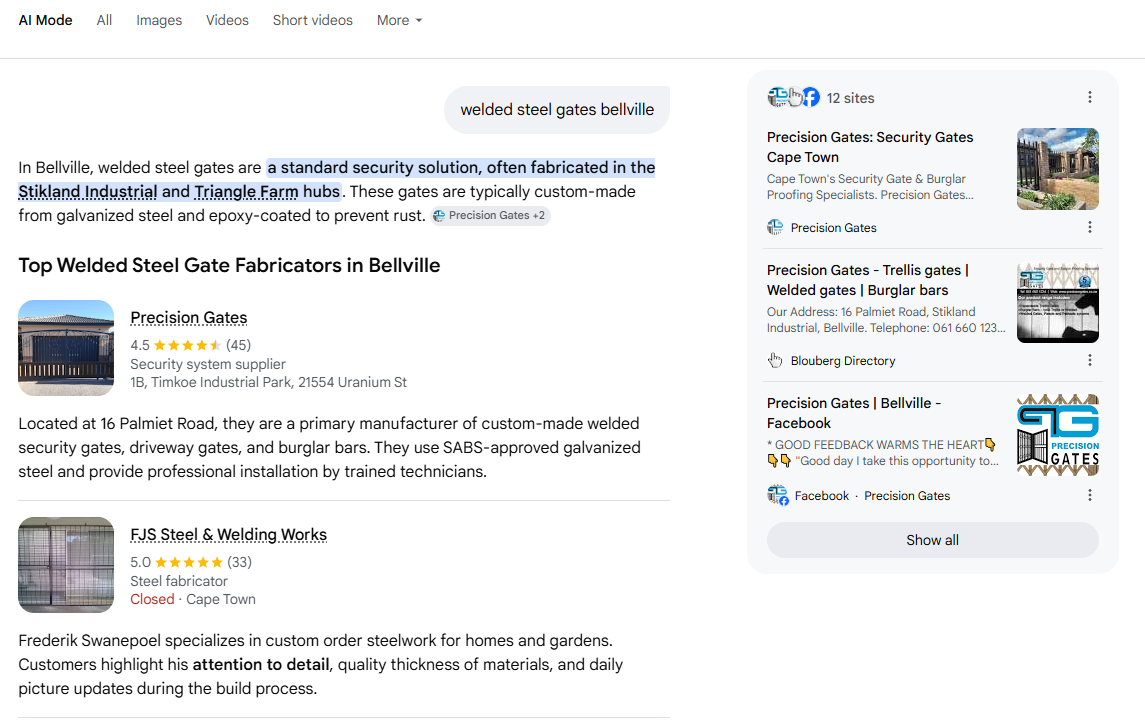The width and height of the screenshot is (1145, 727).
Task: Click the Blouberg Directory favicon
Action: pos(776,361)
